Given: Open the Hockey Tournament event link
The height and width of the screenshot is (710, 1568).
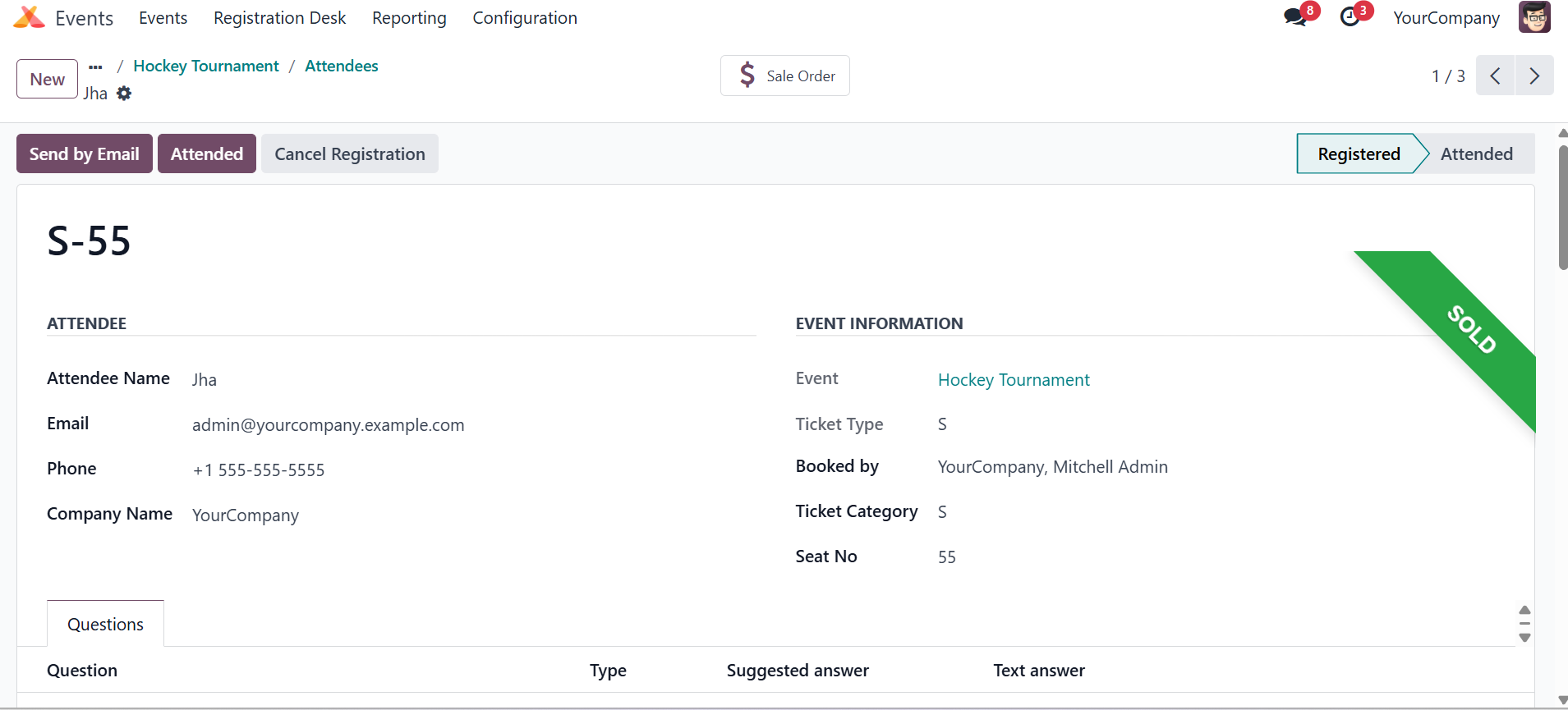Looking at the screenshot, I should 1014,380.
